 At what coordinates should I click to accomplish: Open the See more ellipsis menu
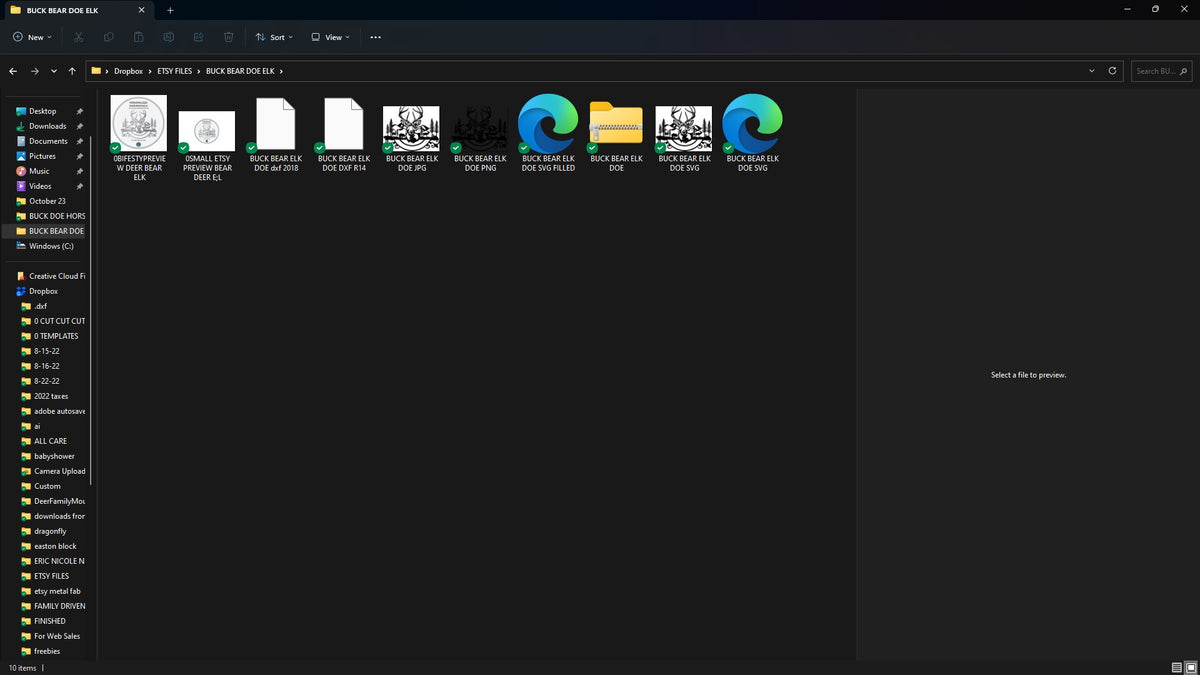(376, 37)
